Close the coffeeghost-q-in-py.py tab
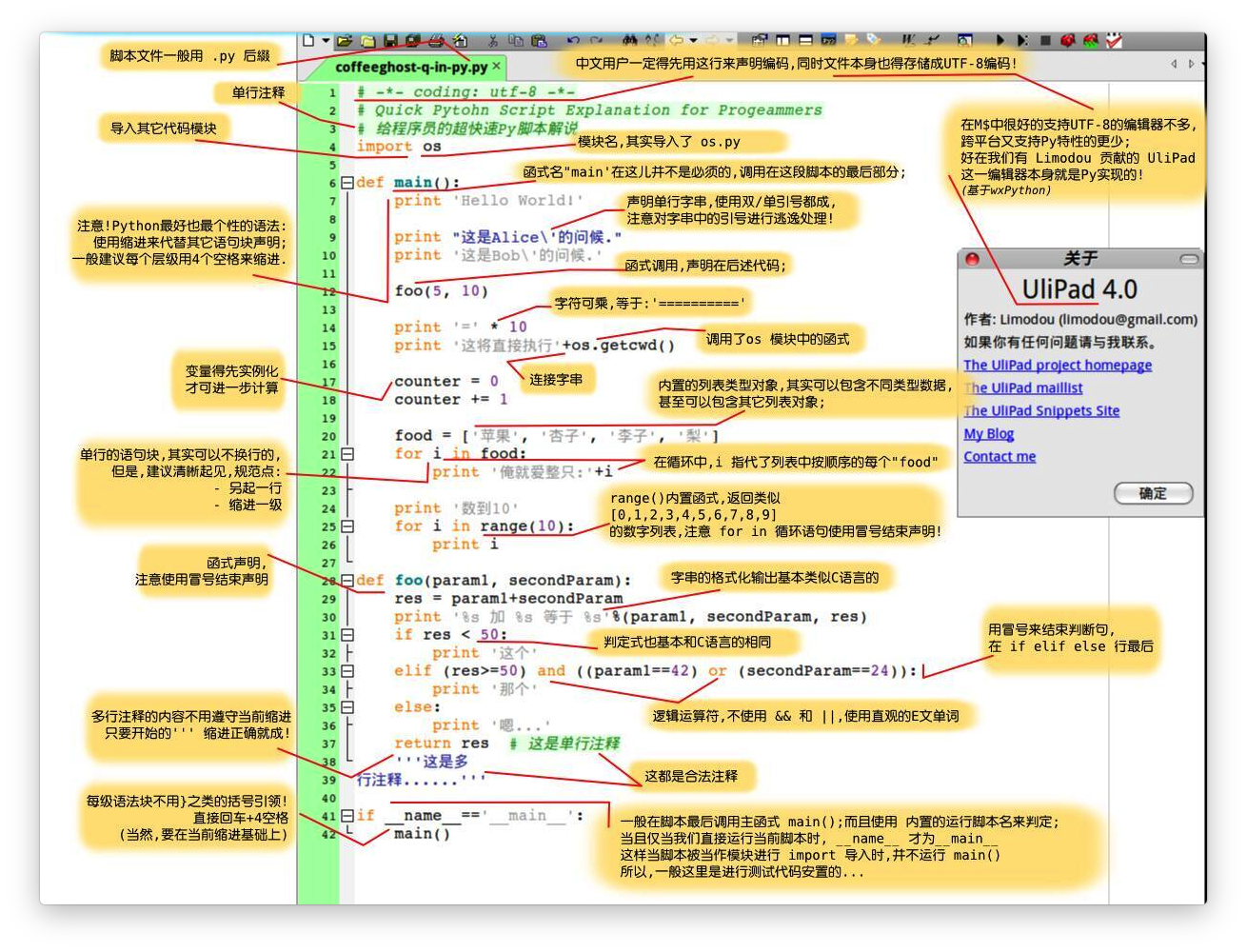This screenshot has height=952, width=1247. (497, 67)
